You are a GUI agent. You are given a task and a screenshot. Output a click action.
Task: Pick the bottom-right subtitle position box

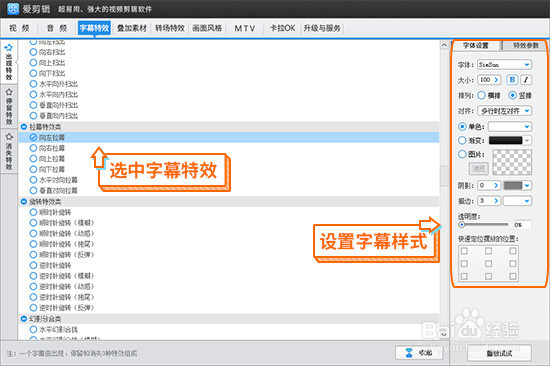coord(512,276)
